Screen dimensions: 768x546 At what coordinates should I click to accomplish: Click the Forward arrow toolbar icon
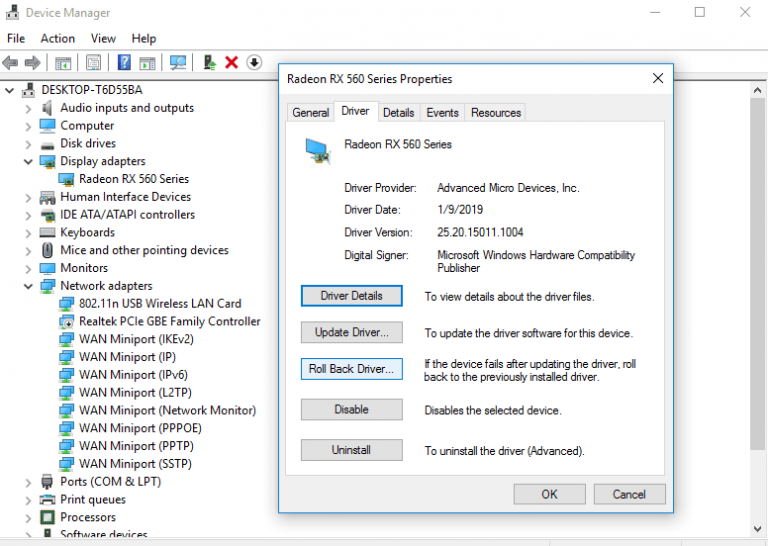32,63
